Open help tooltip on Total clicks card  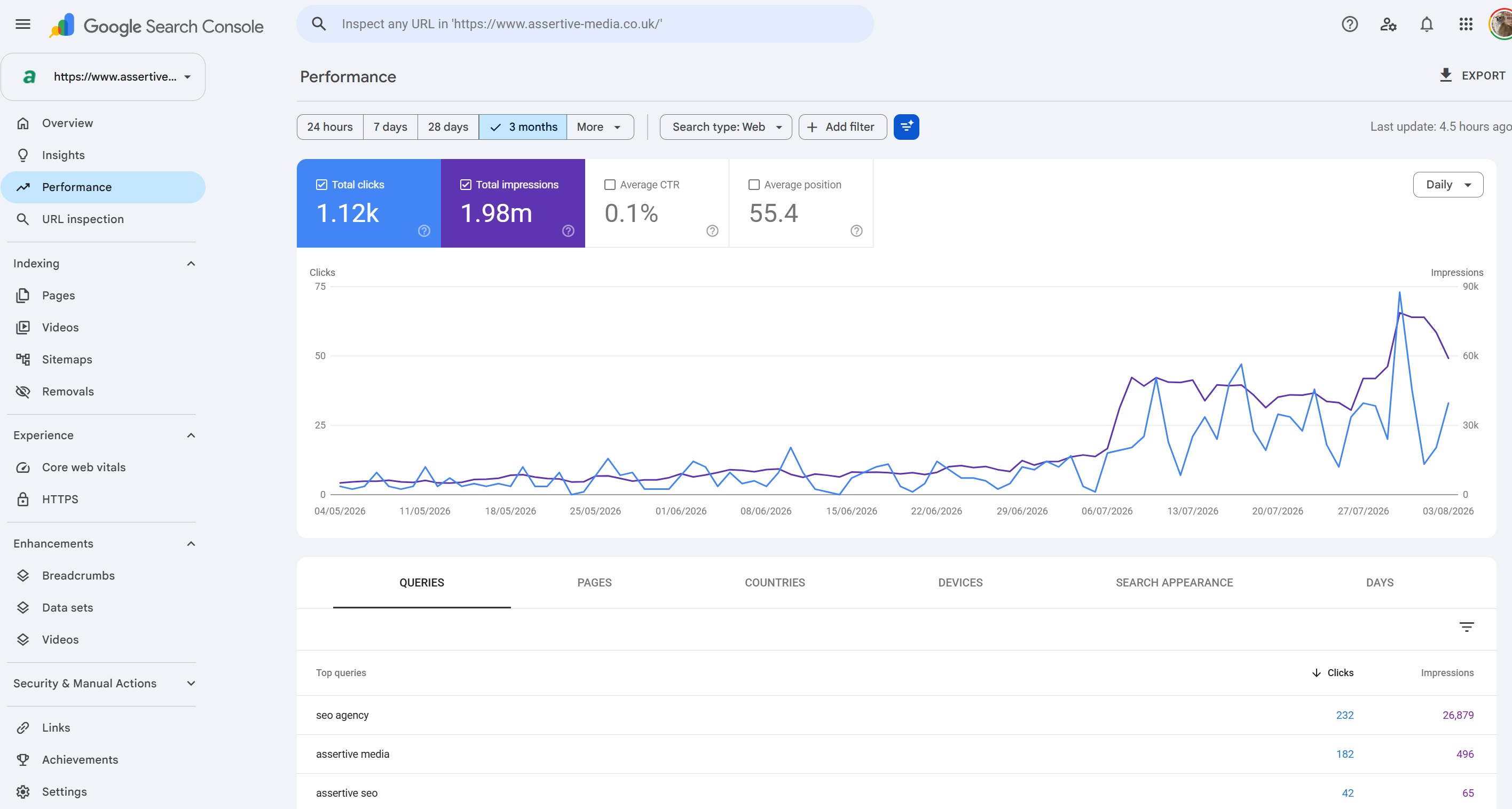[424, 231]
